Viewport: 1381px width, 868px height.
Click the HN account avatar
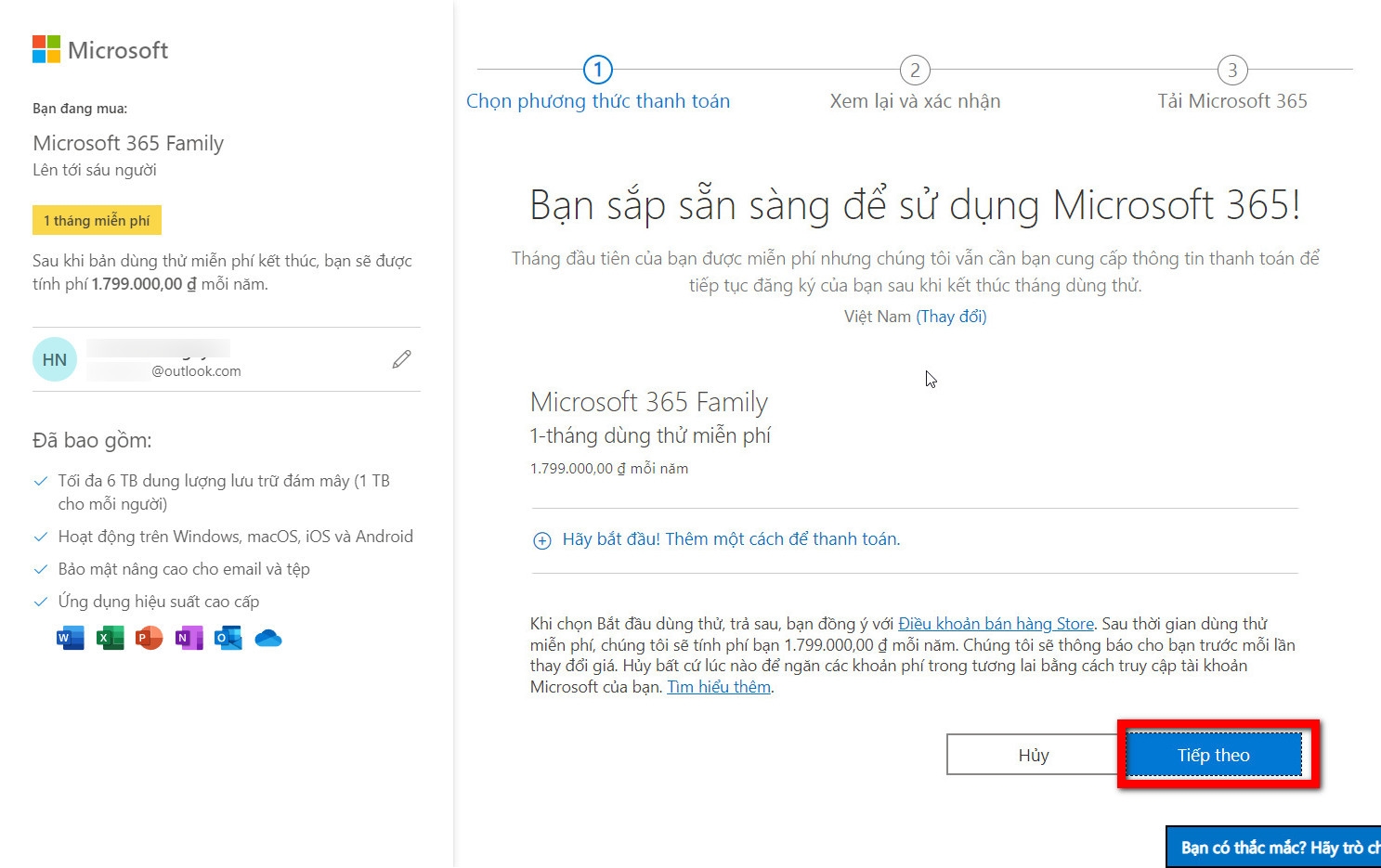tap(55, 359)
